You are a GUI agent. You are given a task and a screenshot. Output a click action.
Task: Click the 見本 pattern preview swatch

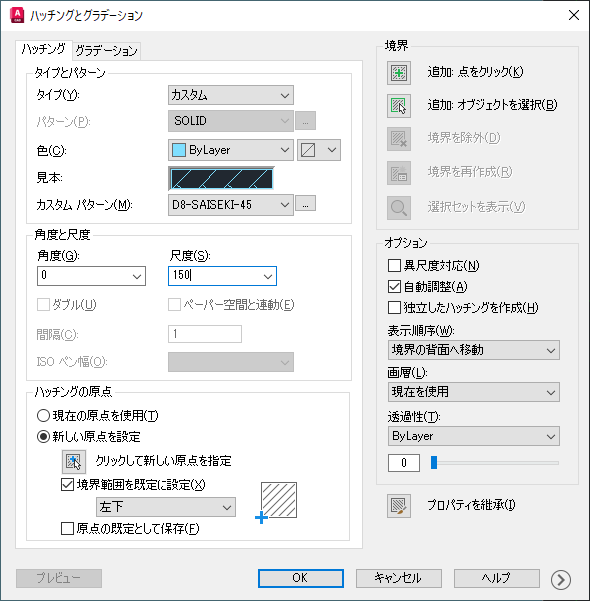pyautogui.click(x=222, y=179)
